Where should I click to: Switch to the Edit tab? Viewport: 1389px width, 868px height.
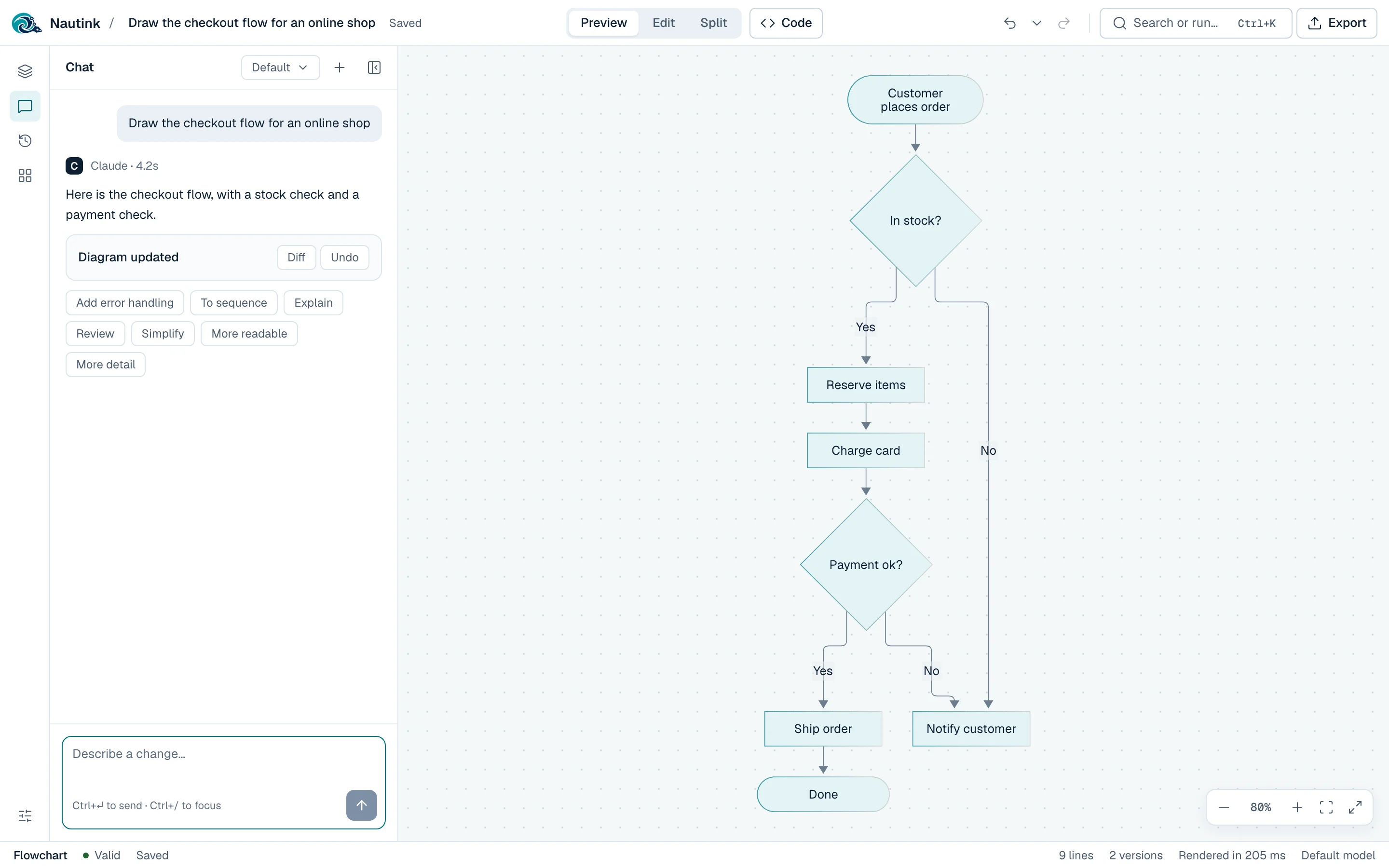(664, 23)
